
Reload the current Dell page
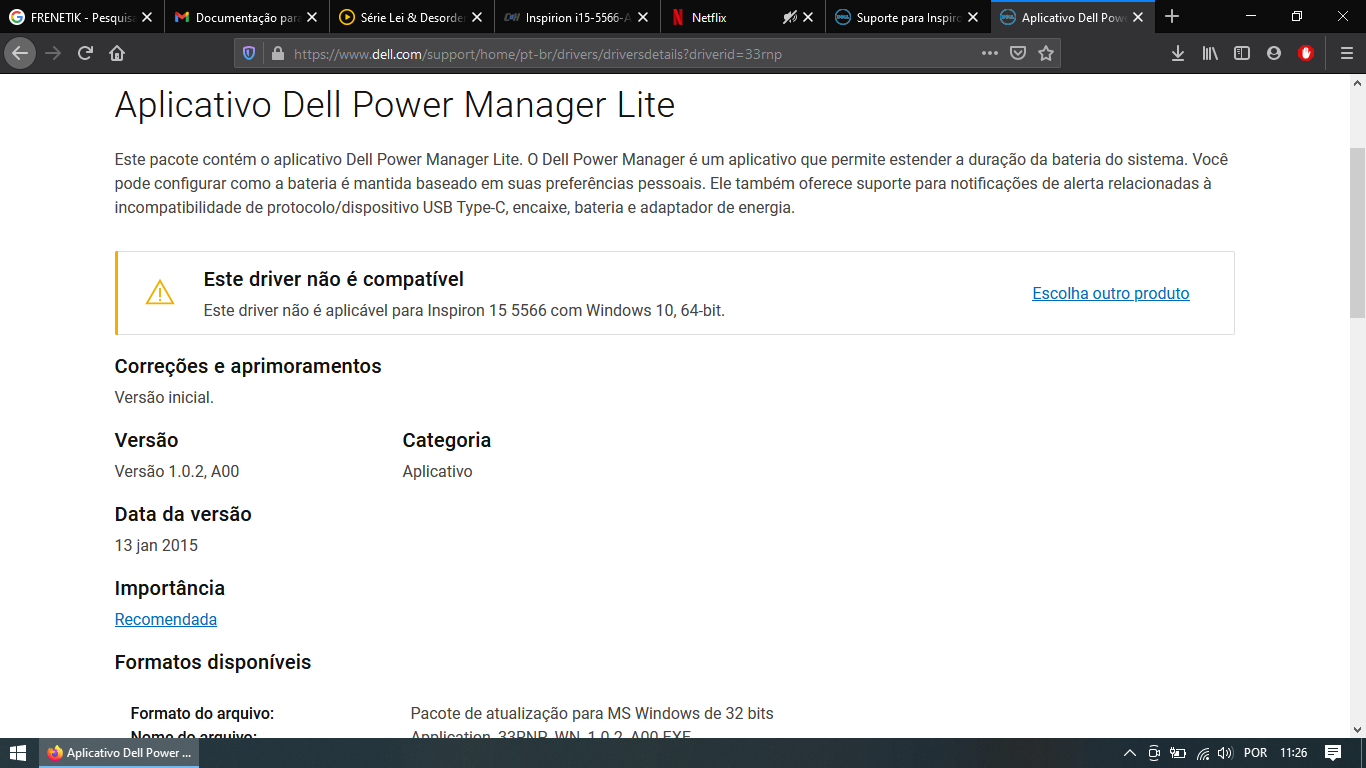tap(85, 53)
